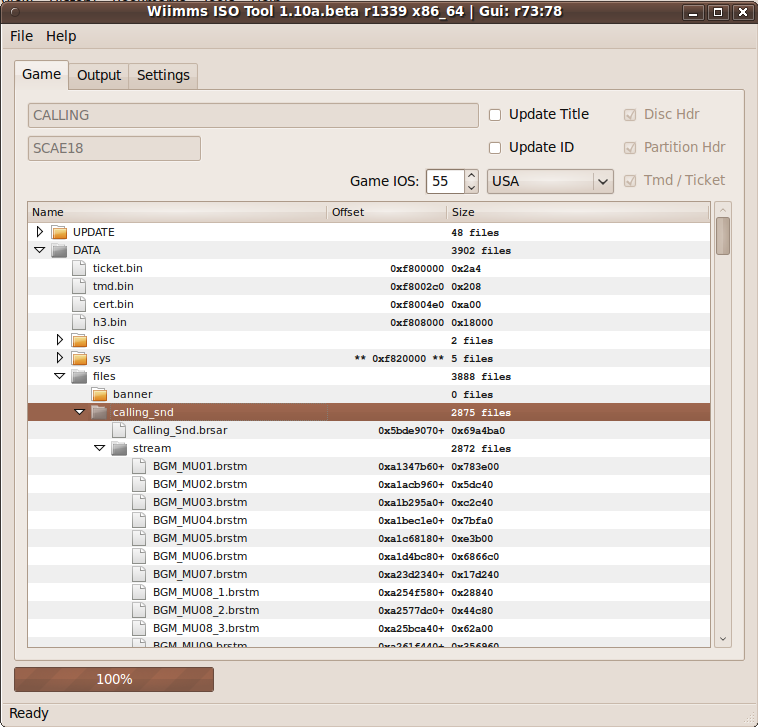This screenshot has width=758, height=727.
Task: Collapse the DATA partition node
Action: (40, 250)
